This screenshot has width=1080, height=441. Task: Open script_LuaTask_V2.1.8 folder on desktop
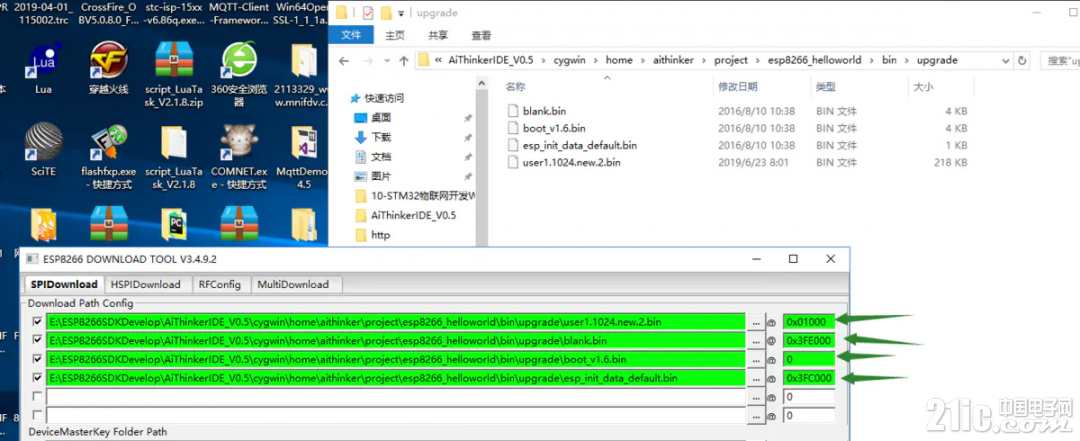[174, 158]
